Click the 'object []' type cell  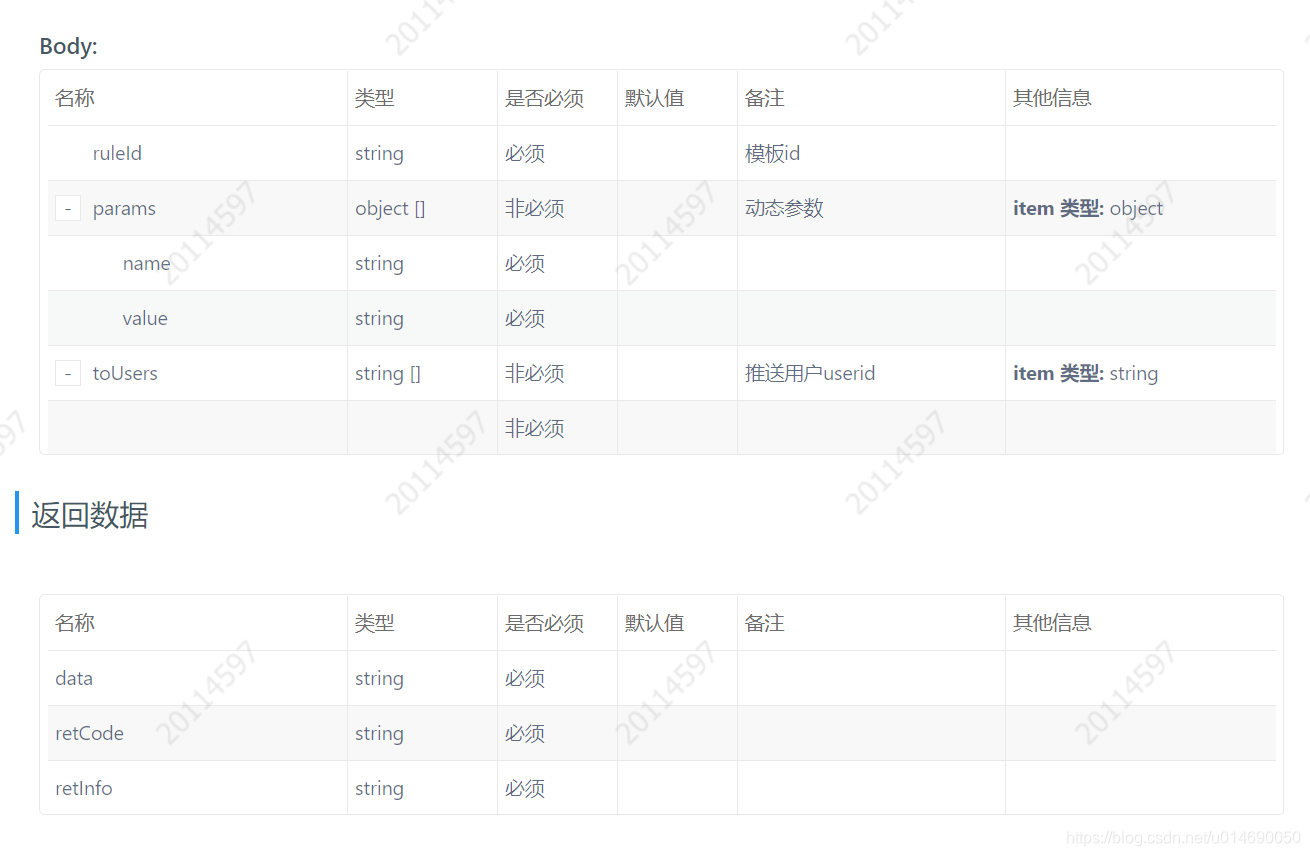390,208
